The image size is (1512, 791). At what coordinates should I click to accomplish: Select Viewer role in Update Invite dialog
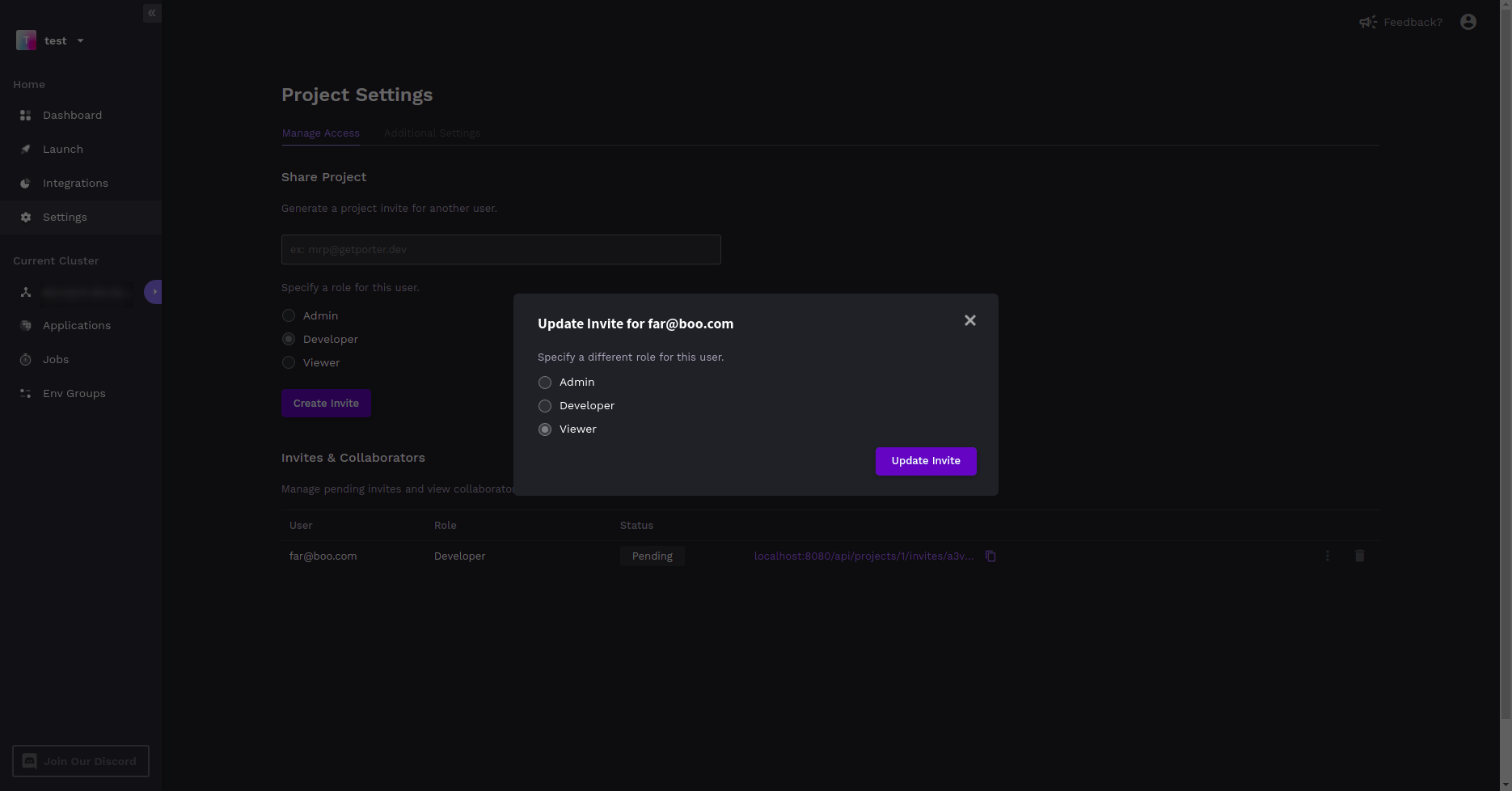click(x=545, y=429)
